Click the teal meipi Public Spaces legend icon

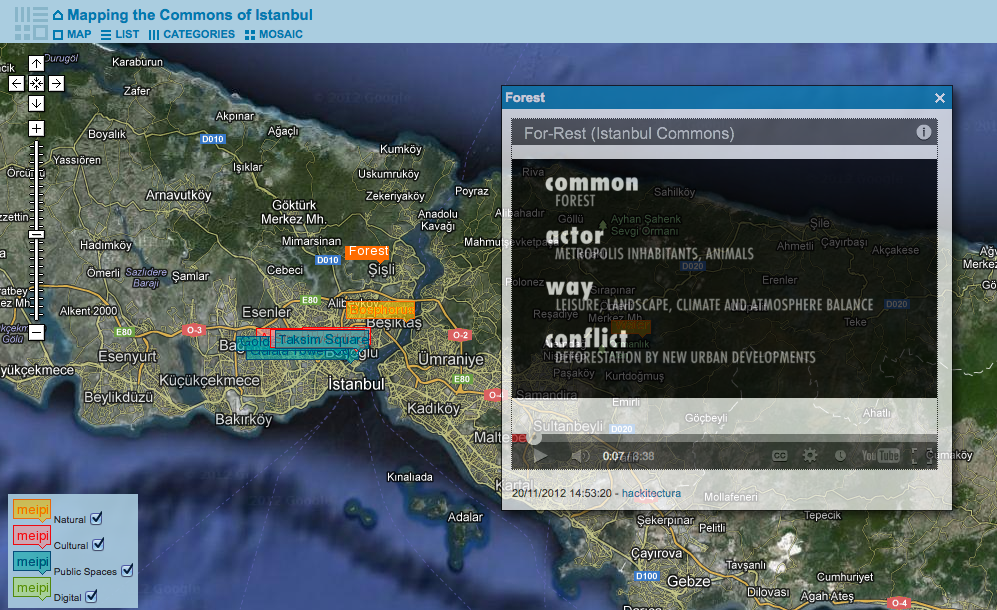pos(32,563)
